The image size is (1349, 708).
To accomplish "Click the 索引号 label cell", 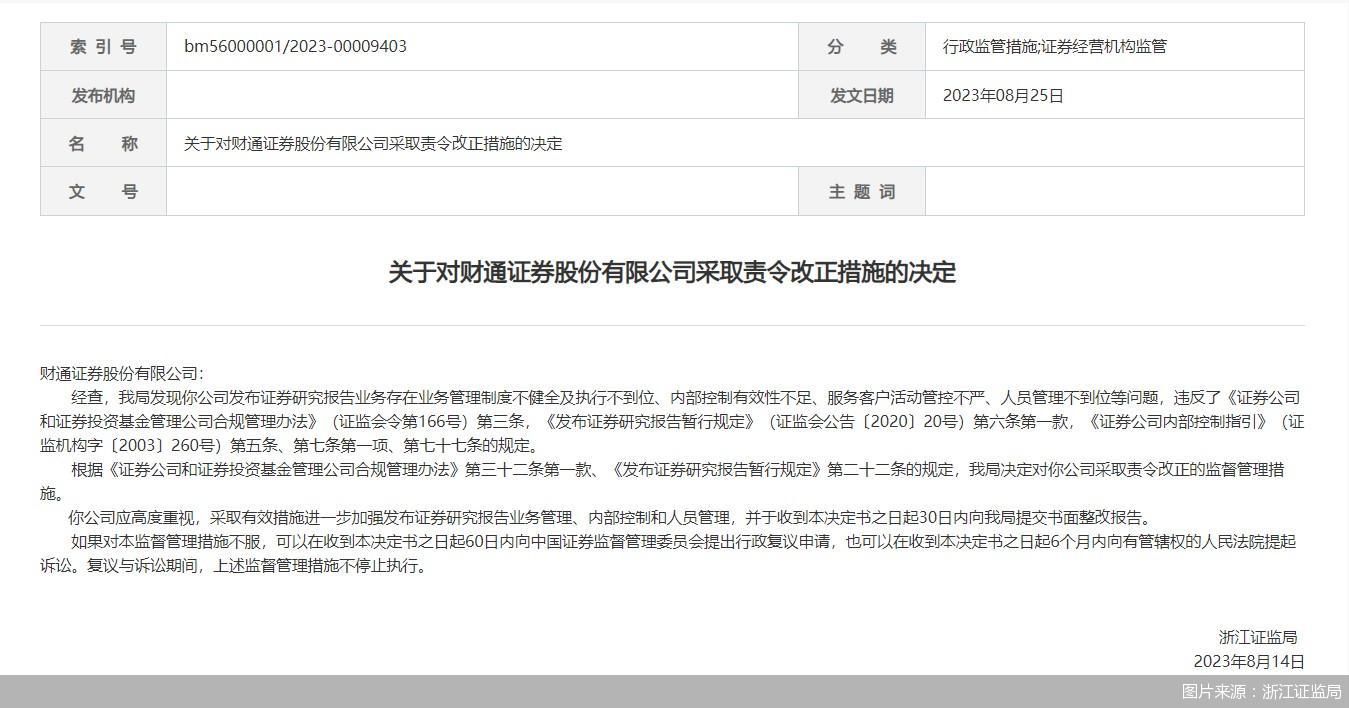I will tap(103, 47).
